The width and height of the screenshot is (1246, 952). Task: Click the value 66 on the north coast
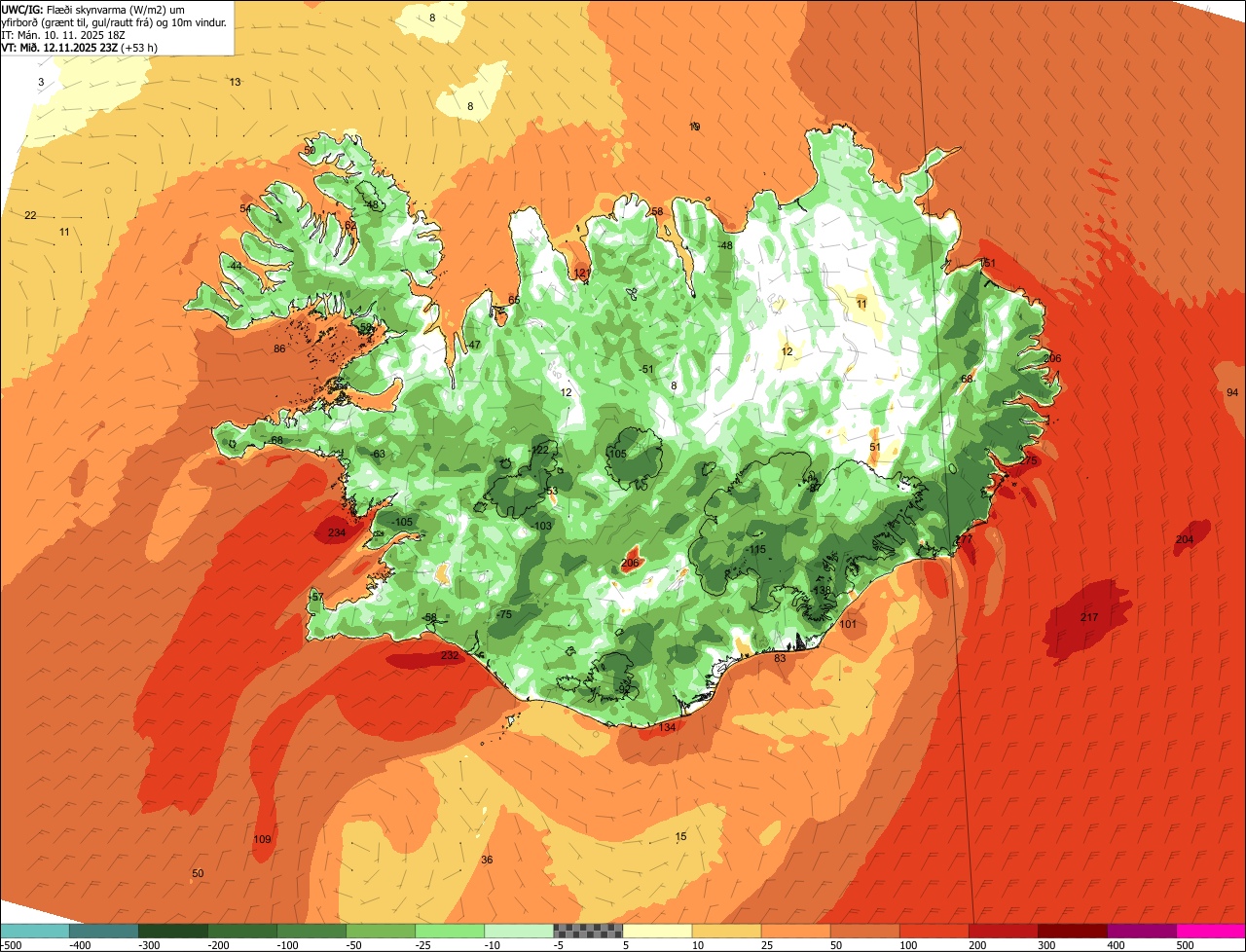click(514, 301)
